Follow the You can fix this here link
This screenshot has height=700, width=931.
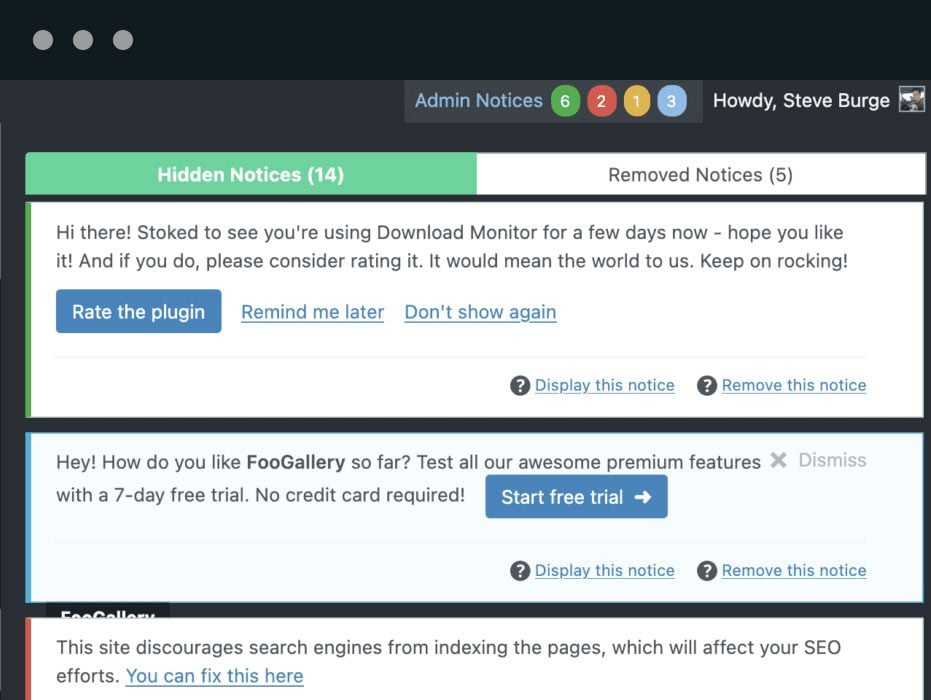pyautogui.click(x=214, y=676)
